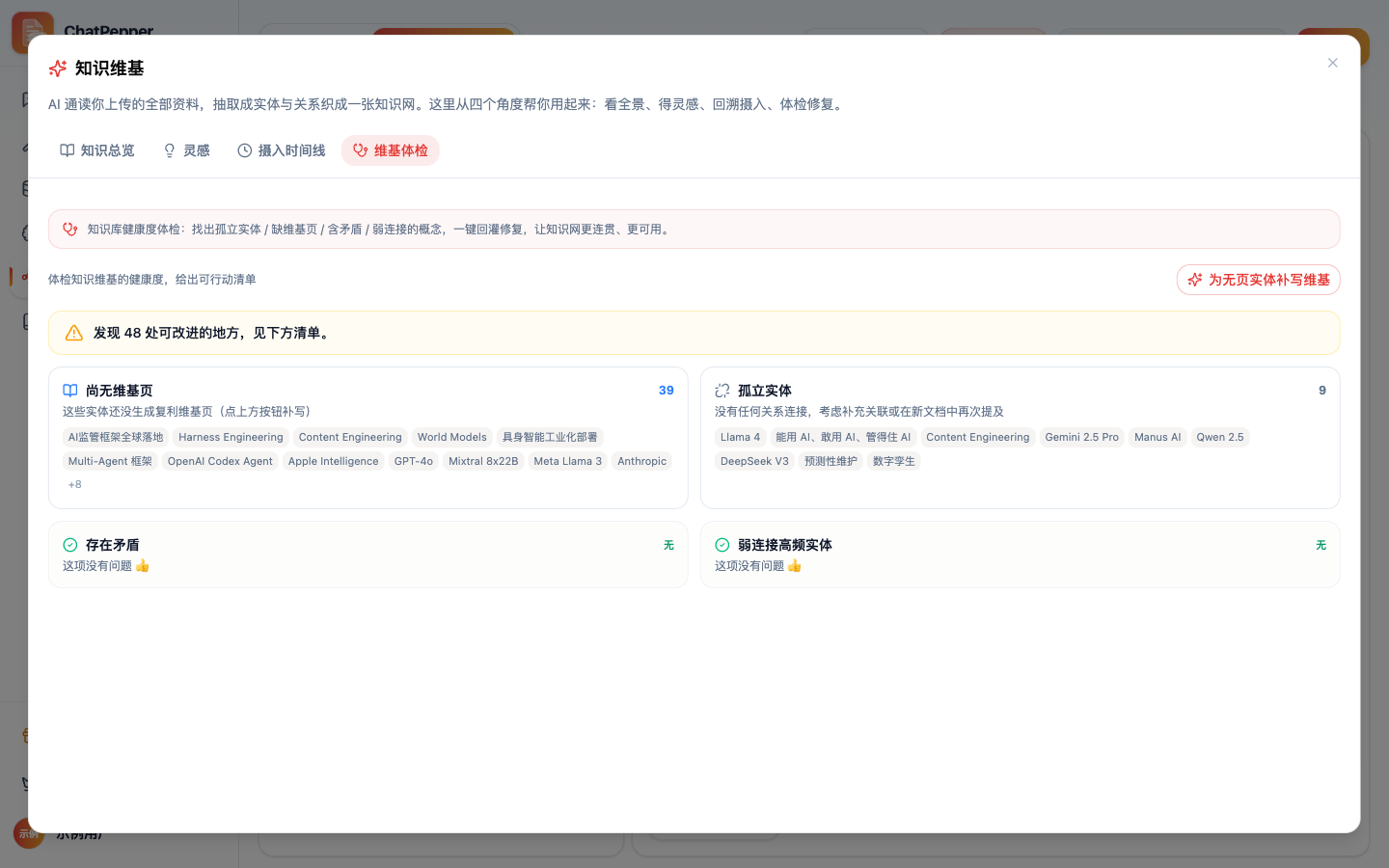
Task: Click the 9 count in 孤立实体 card
Action: pos(1322,391)
